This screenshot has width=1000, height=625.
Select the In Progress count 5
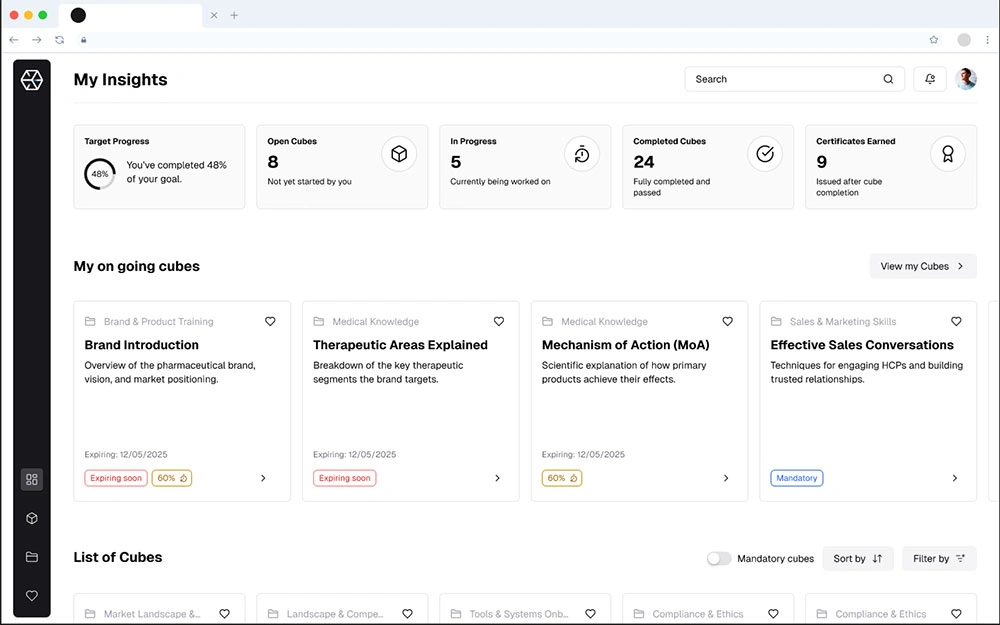point(455,162)
